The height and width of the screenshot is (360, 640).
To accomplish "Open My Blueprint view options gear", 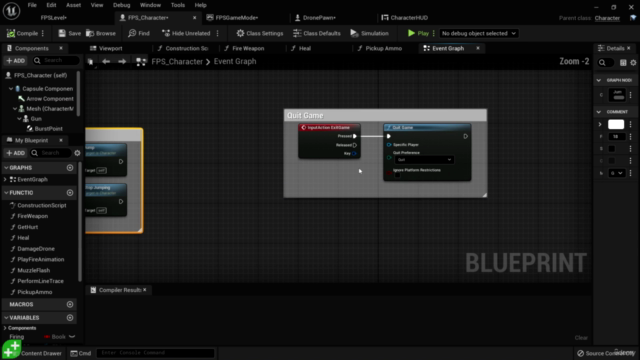I will point(77,153).
